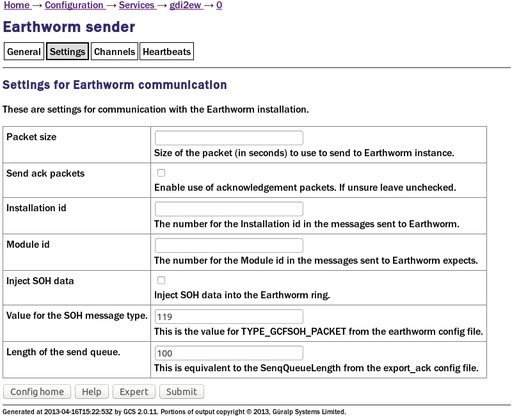Screen dimensions: 512x418
Task: Select the Settings tab
Action: pos(67,51)
